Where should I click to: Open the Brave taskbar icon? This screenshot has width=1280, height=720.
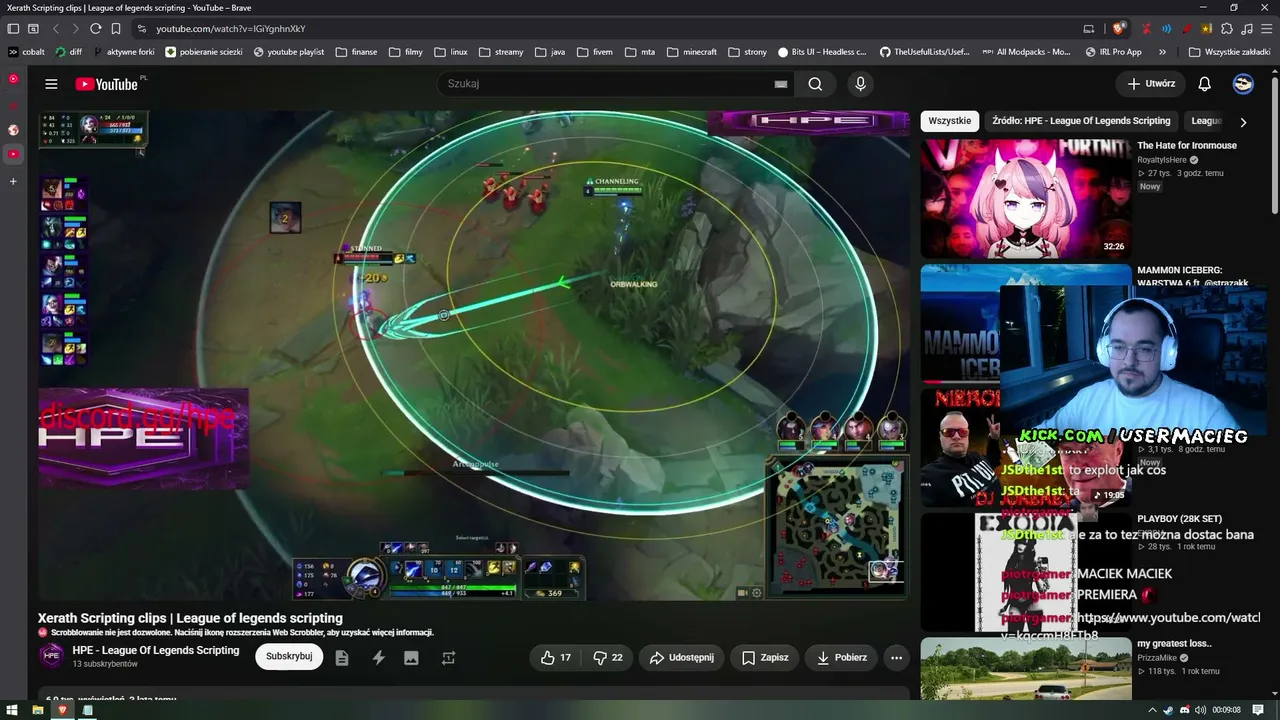click(x=62, y=710)
